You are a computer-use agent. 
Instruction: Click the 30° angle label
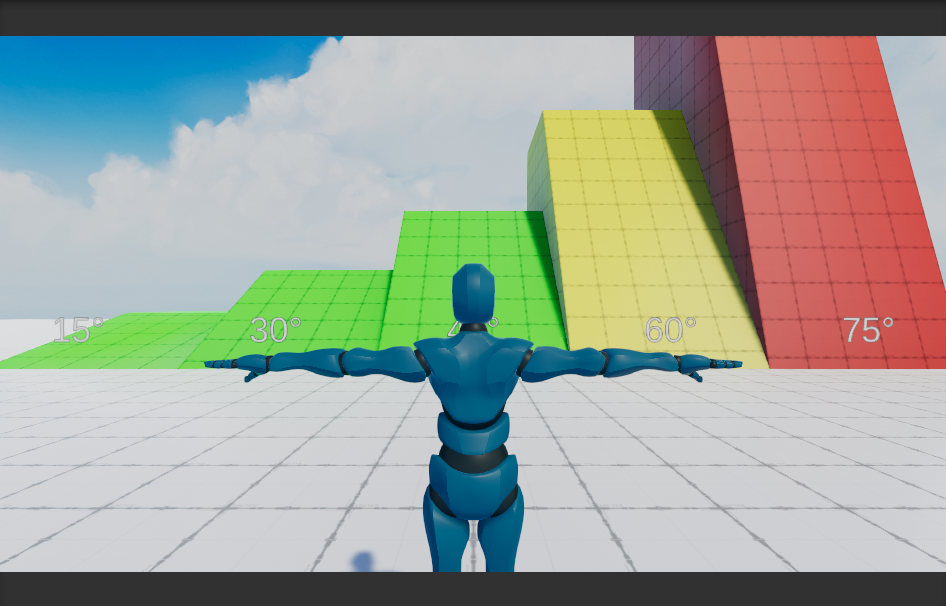[x=275, y=329]
